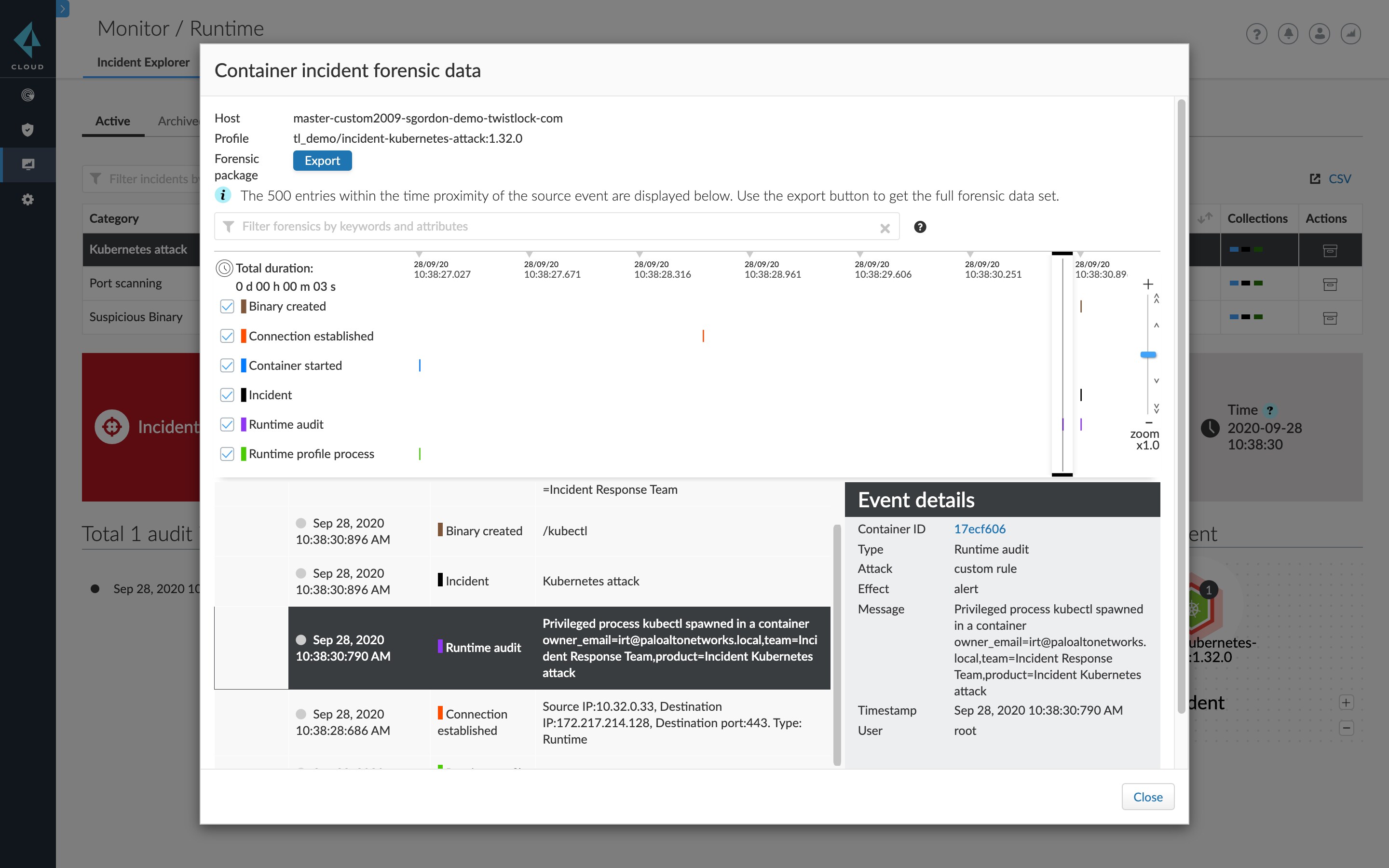
Task: Disable the Runtime audit checkbox
Action: [227, 424]
